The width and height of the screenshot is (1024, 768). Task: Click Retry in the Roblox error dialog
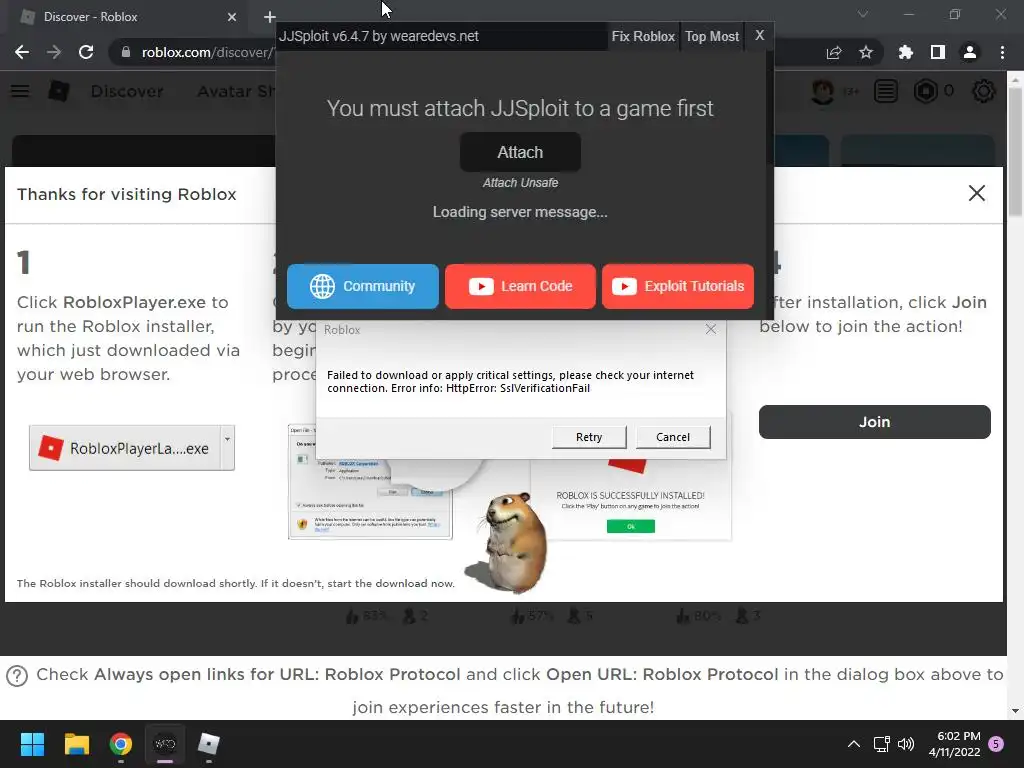[588, 437]
